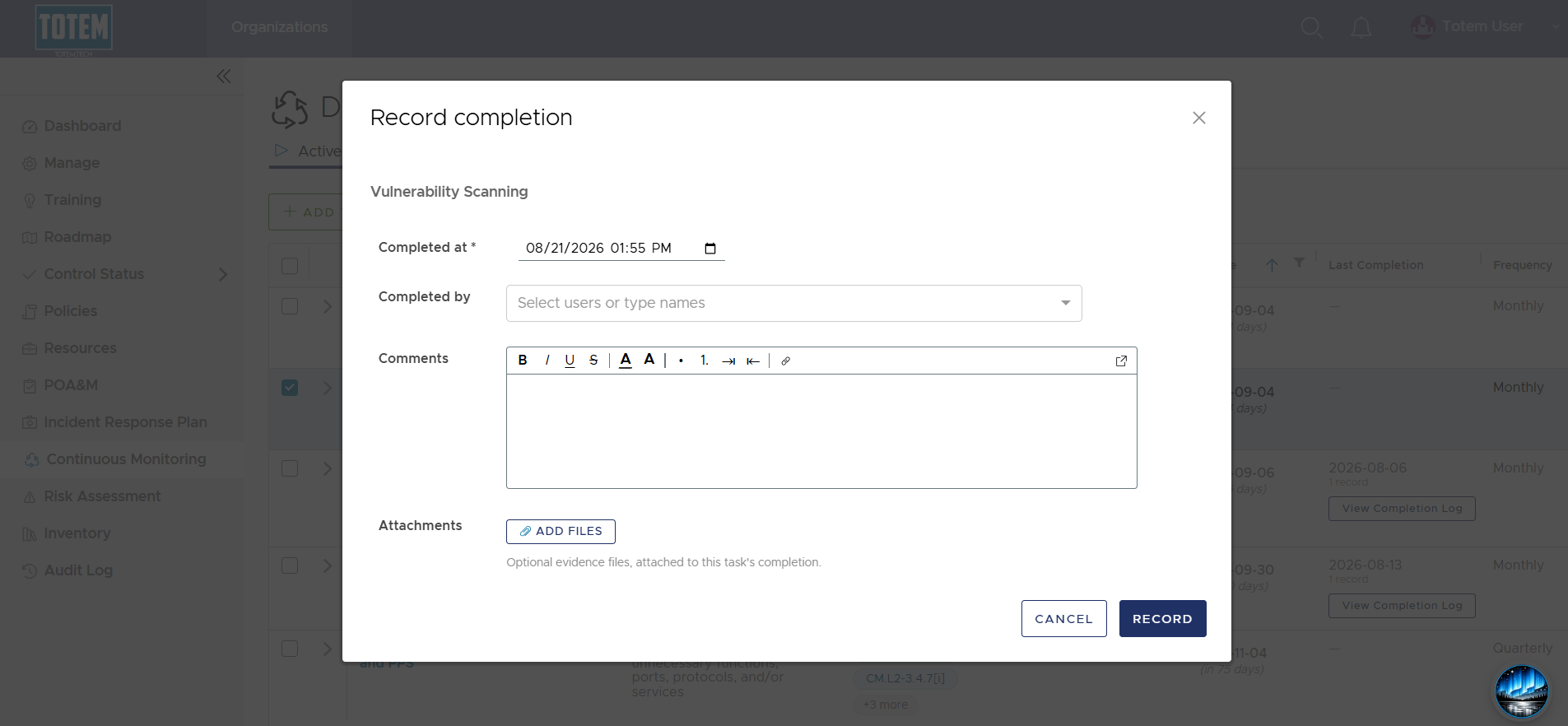Expand comments editor to fullscreen

click(1121, 361)
